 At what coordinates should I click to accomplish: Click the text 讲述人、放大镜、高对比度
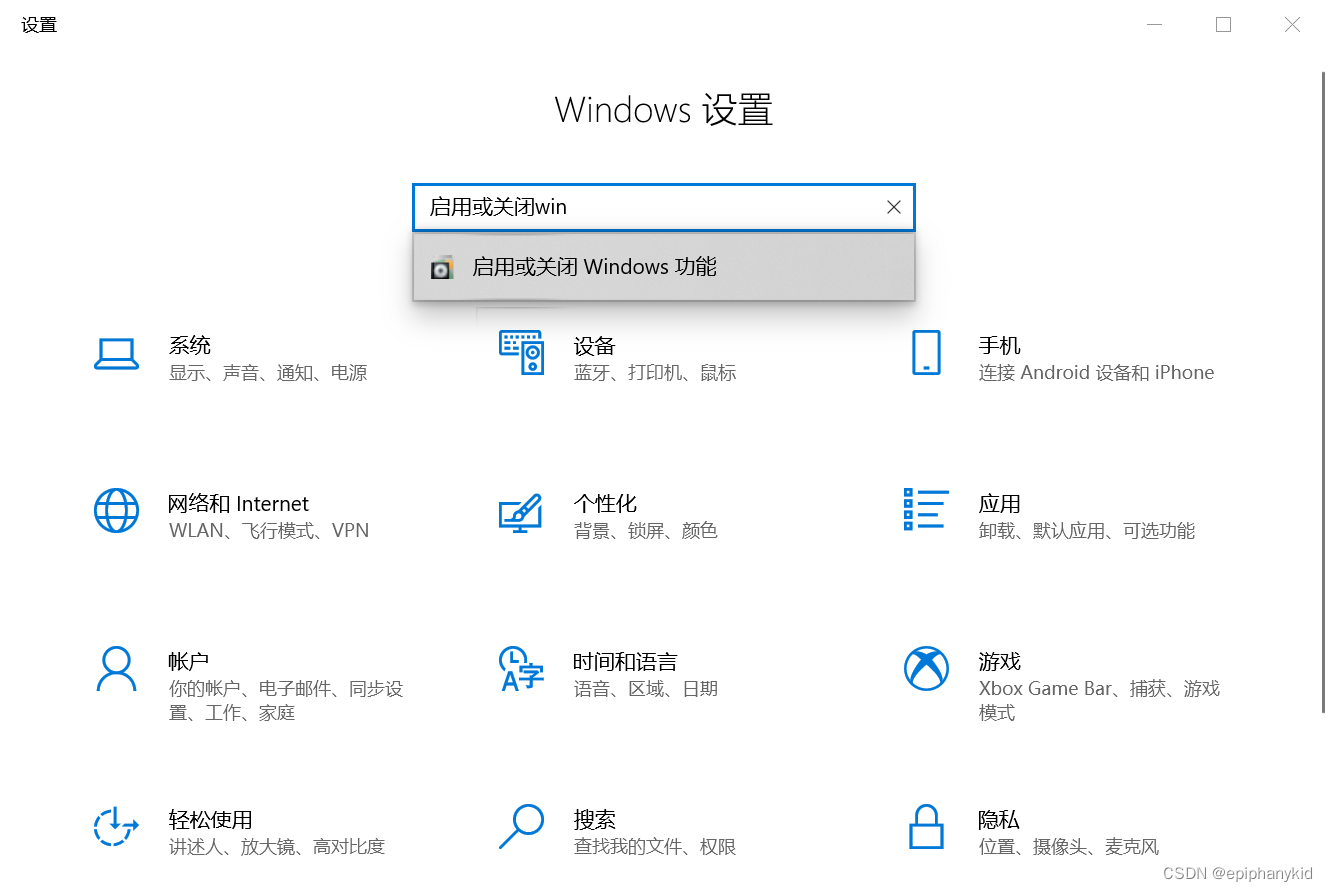pyautogui.click(x=277, y=847)
